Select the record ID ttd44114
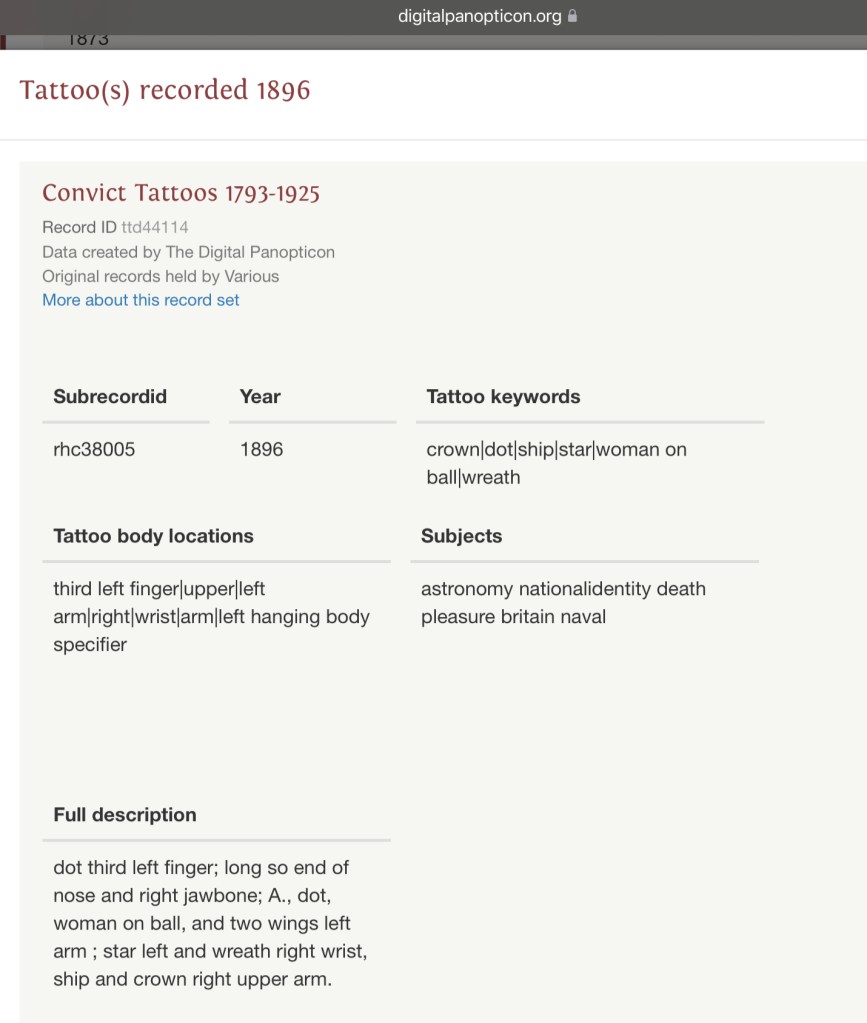Viewport: 867px width, 1023px height. pyautogui.click(x=155, y=227)
